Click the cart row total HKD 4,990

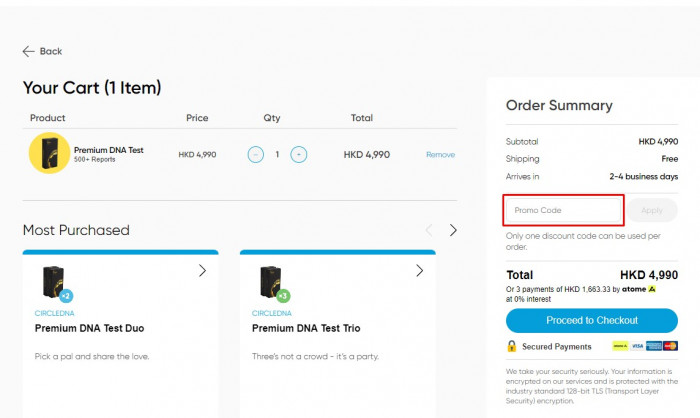coord(367,155)
